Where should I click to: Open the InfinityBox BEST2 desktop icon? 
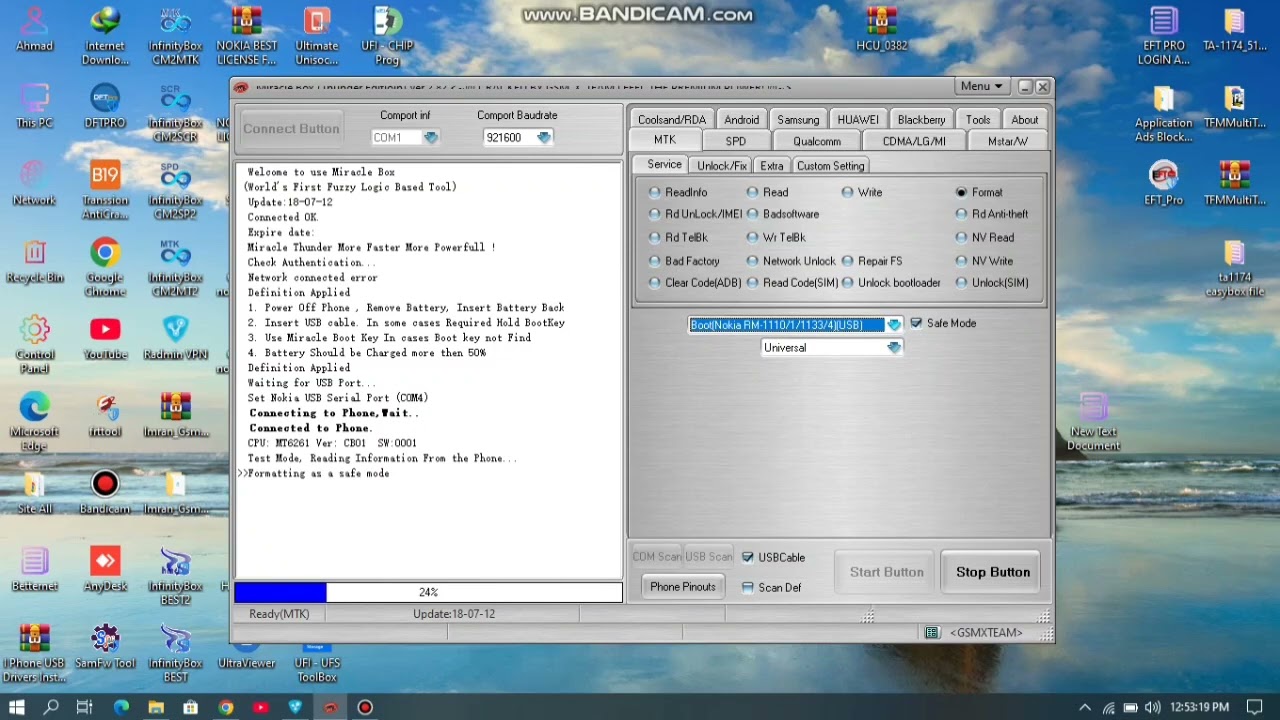click(175, 575)
